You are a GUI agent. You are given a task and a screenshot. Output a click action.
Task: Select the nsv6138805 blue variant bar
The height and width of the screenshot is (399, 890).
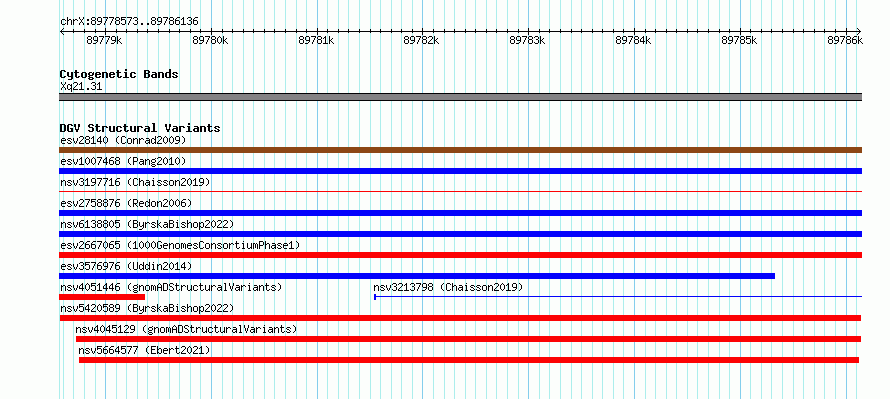point(460,234)
